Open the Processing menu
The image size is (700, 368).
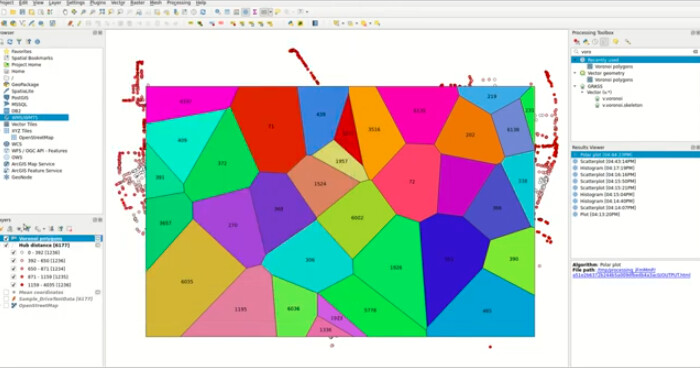click(x=179, y=3)
